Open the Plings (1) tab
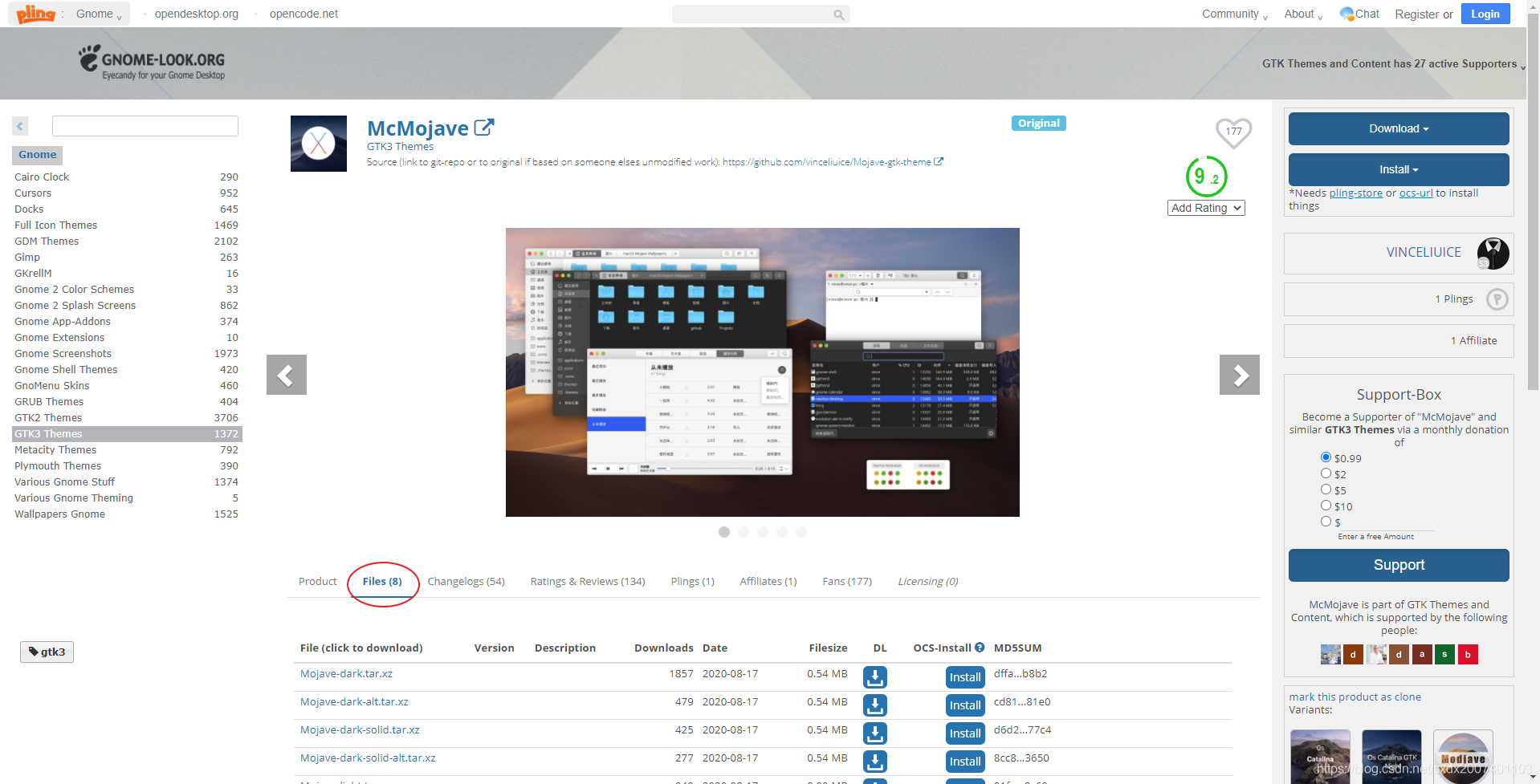 point(692,582)
